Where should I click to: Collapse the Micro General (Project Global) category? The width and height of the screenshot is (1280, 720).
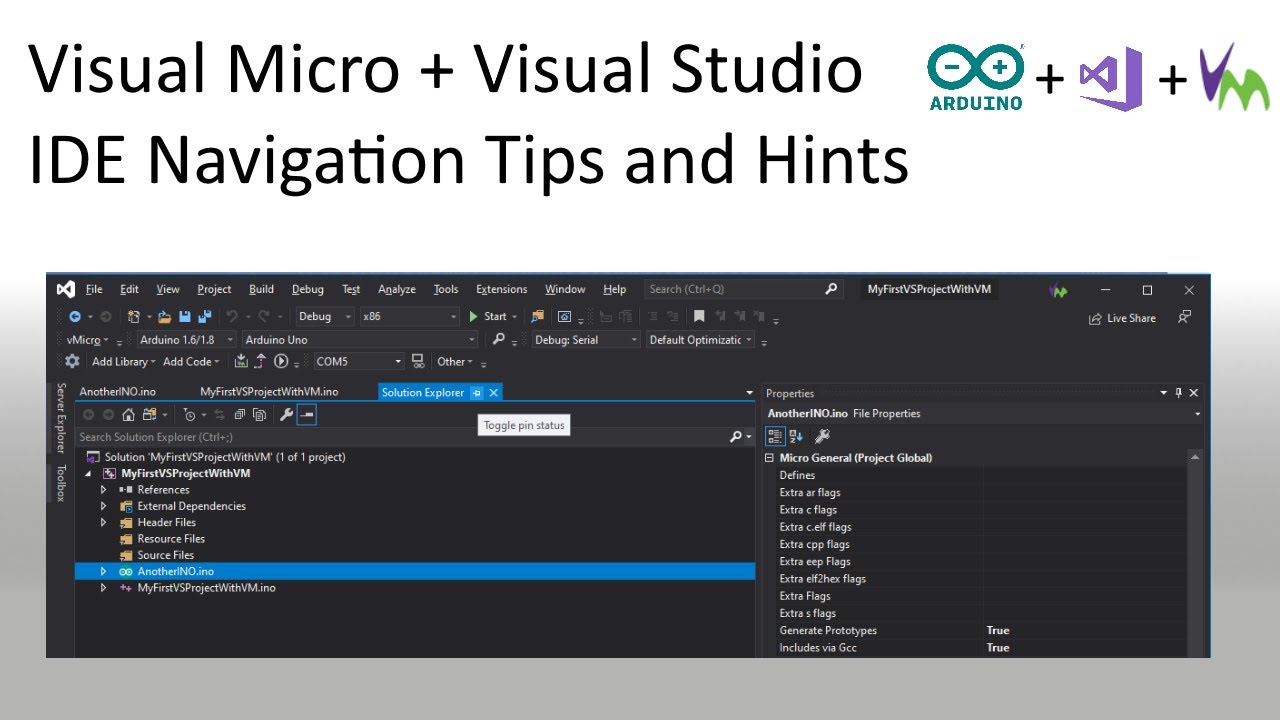[x=769, y=458]
